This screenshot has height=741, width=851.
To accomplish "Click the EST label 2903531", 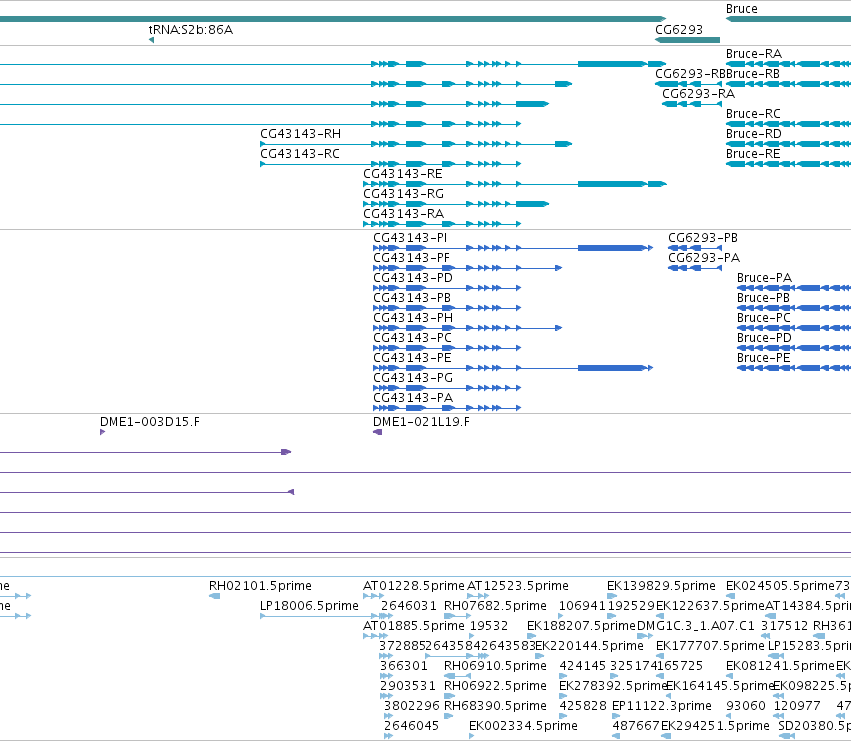I will coord(408,687).
